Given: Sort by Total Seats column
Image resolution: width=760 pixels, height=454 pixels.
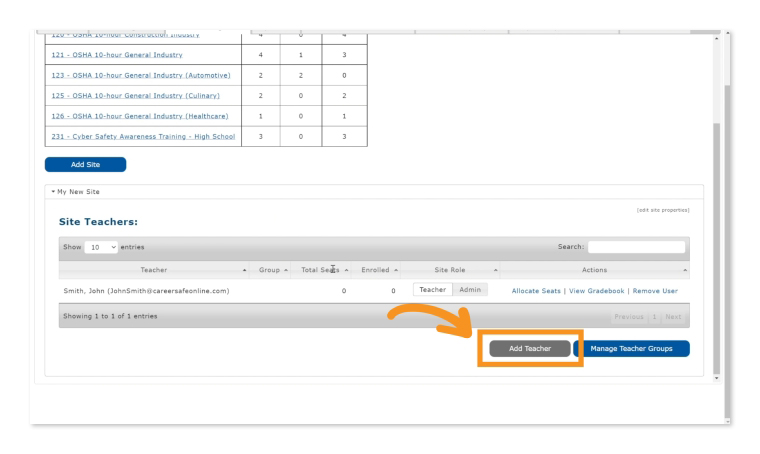Looking at the screenshot, I should tap(320, 270).
